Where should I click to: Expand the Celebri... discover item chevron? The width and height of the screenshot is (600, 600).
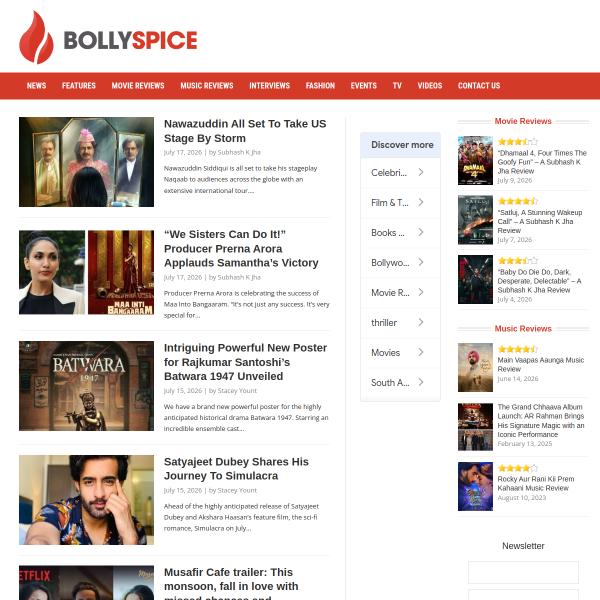421,172
